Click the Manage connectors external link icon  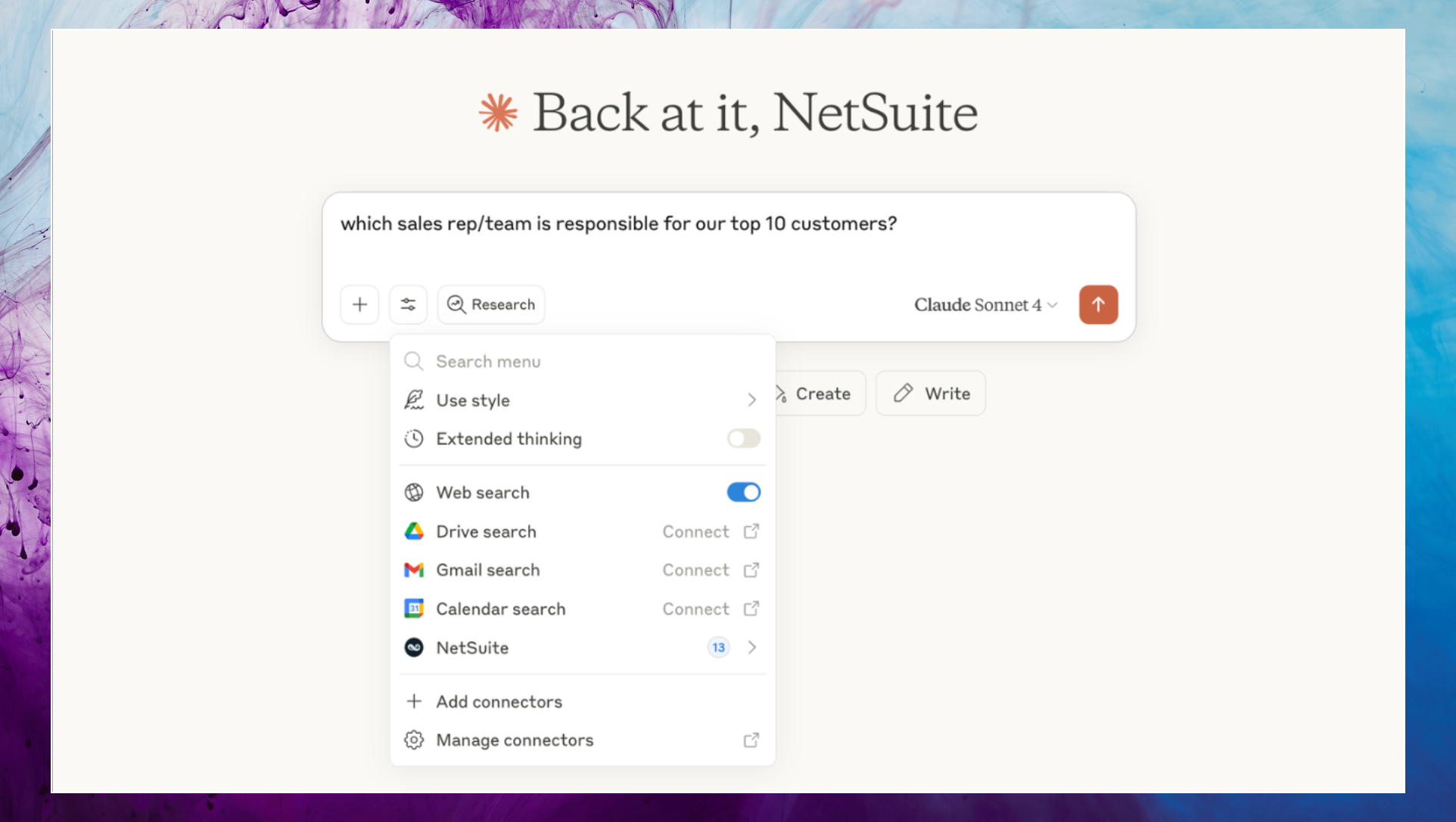(751, 739)
